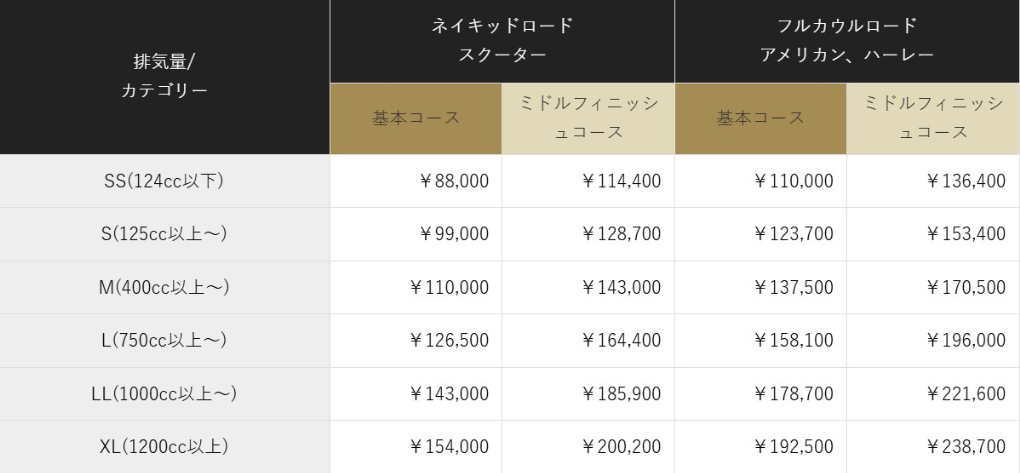This screenshot has width=1020, height=473.
Task: Click 基本コース under フルカウルロード
Action: 760,118
